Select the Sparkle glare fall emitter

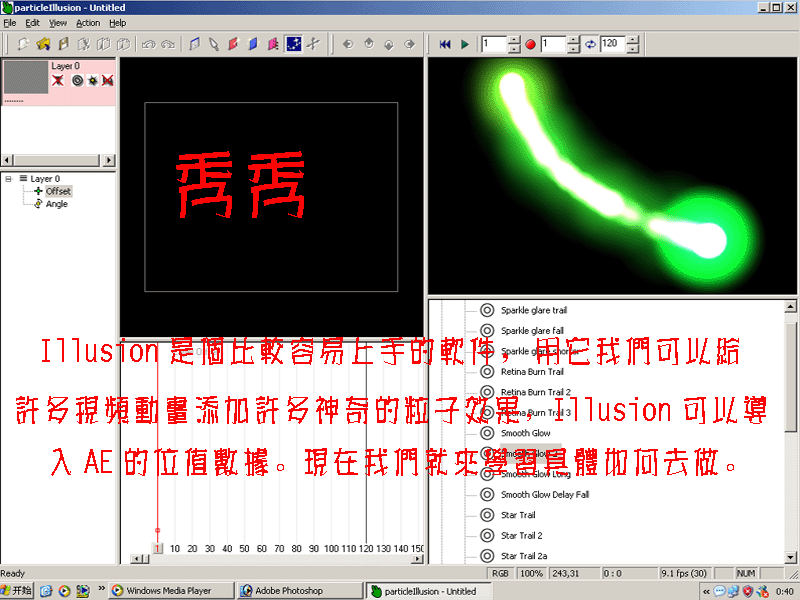click(532, 331)
